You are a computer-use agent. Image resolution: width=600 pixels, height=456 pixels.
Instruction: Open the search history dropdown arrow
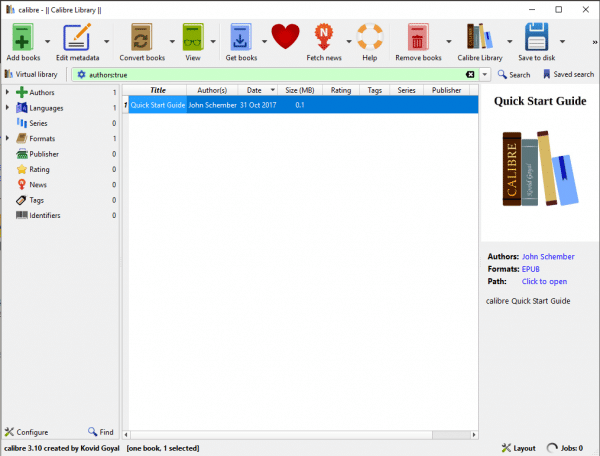(x=485, y=75)
